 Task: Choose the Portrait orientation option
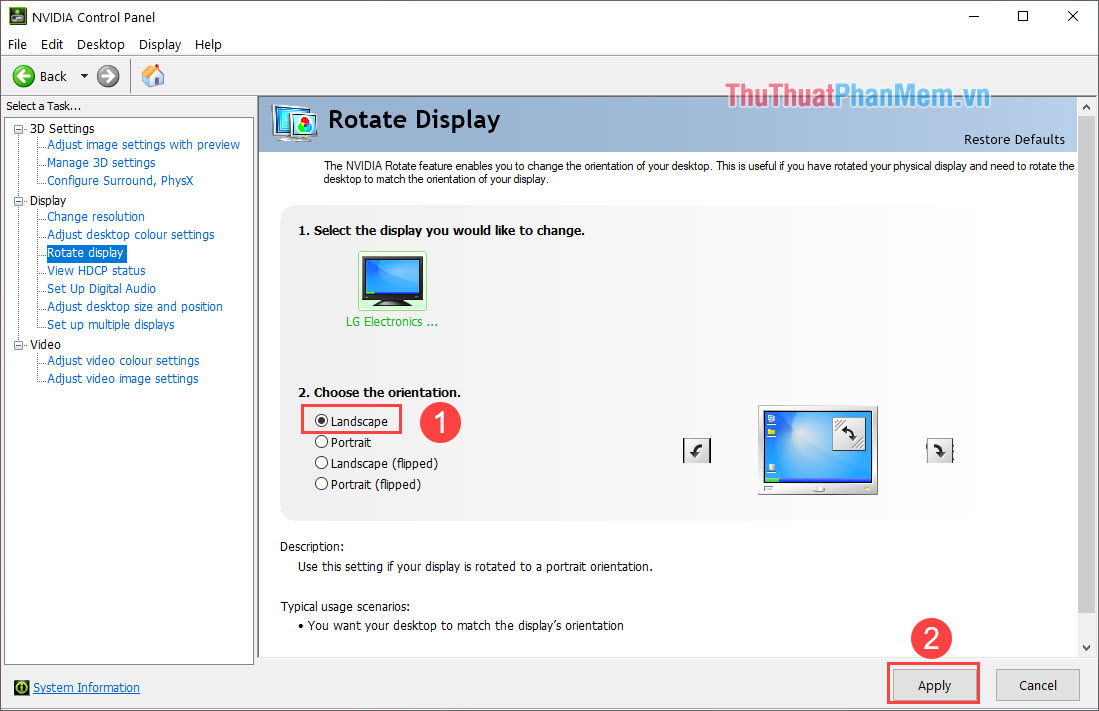click(x=322, y=442)
